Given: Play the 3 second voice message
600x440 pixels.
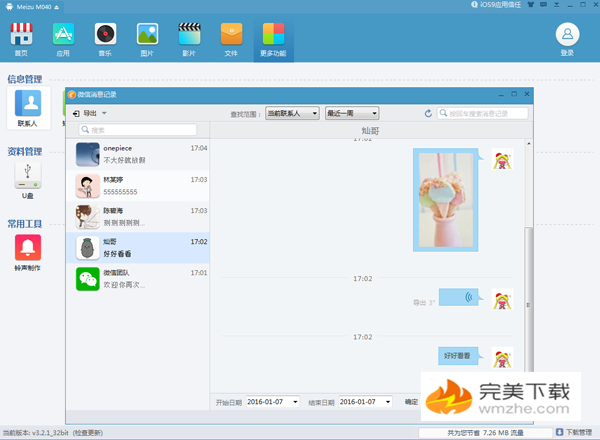Looking at the screenshot, I should click(x=458, y=297).
